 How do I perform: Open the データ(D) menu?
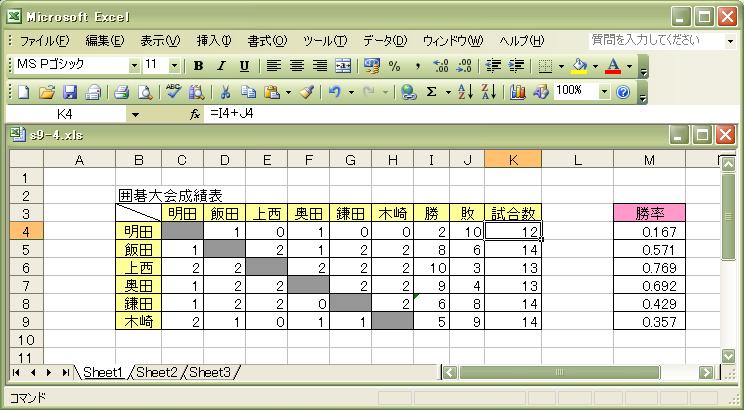pyautogui.click(x=385, y=41)
